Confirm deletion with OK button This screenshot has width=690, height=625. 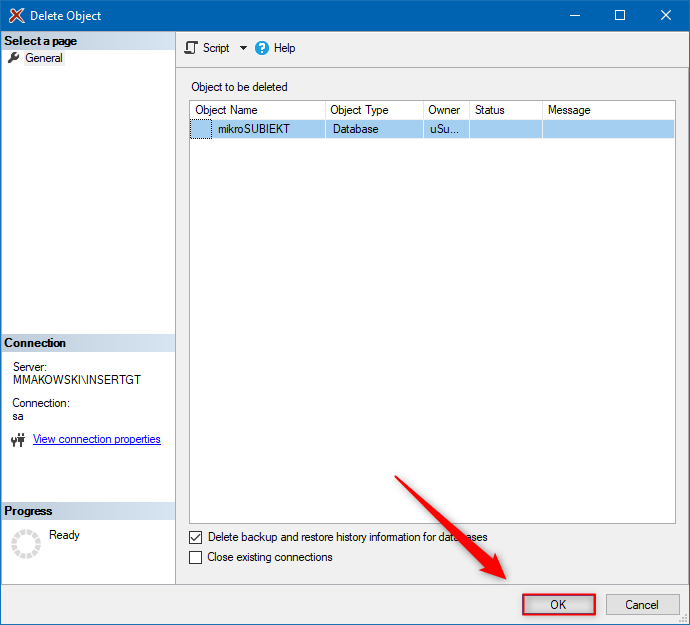coord(558,604)
